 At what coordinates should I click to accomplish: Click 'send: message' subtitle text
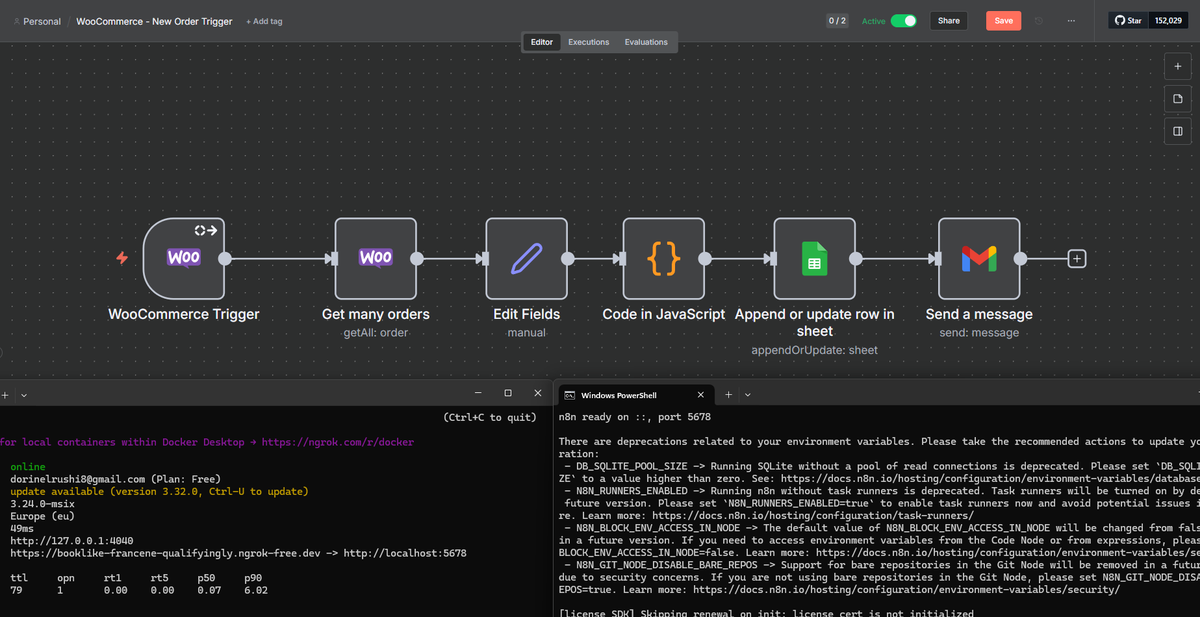click(x=979, y=332)
